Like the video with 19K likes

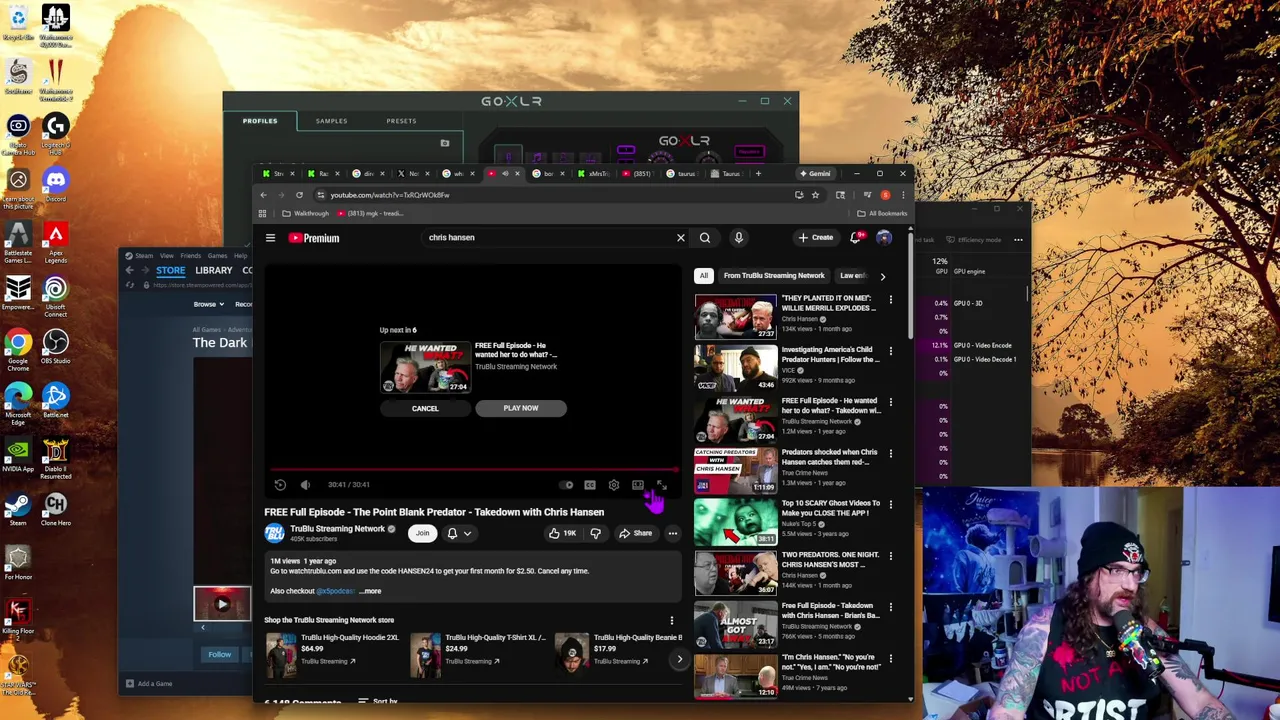click(x=562, y=533)
